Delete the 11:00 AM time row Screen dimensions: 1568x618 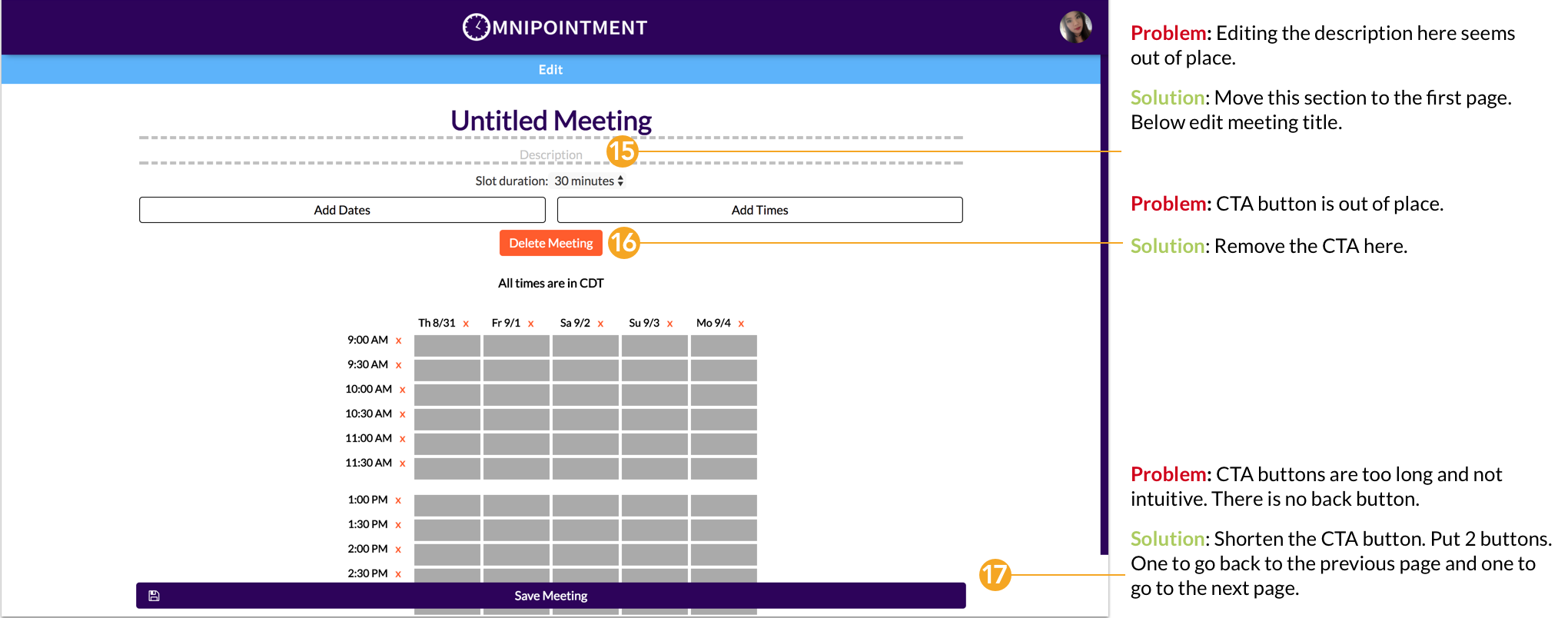point(402,439)
